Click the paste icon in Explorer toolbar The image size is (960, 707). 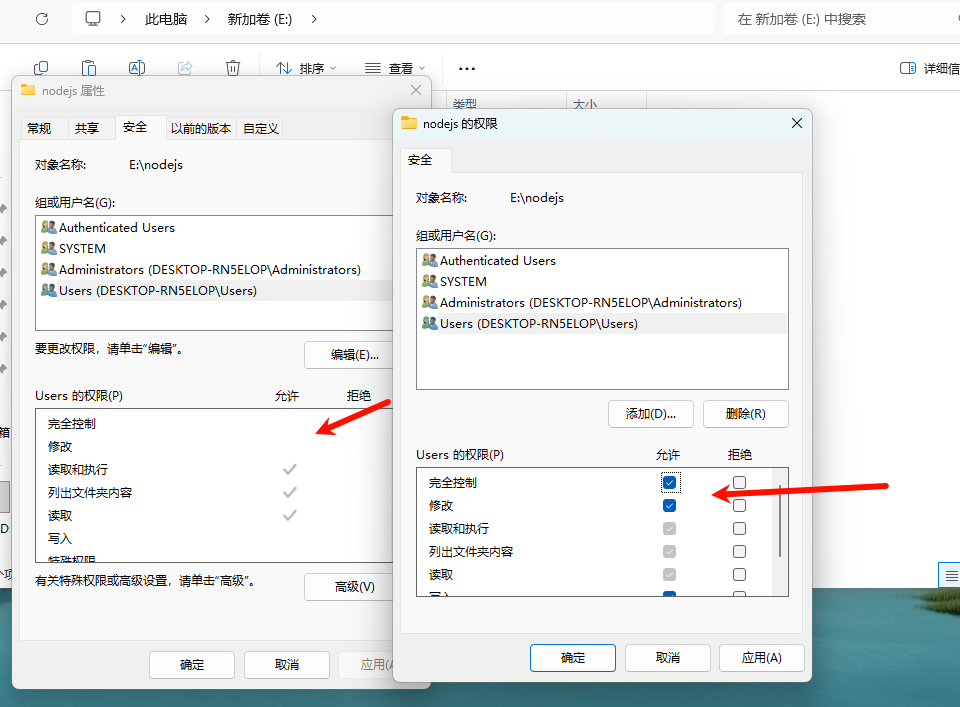(89, 68)
